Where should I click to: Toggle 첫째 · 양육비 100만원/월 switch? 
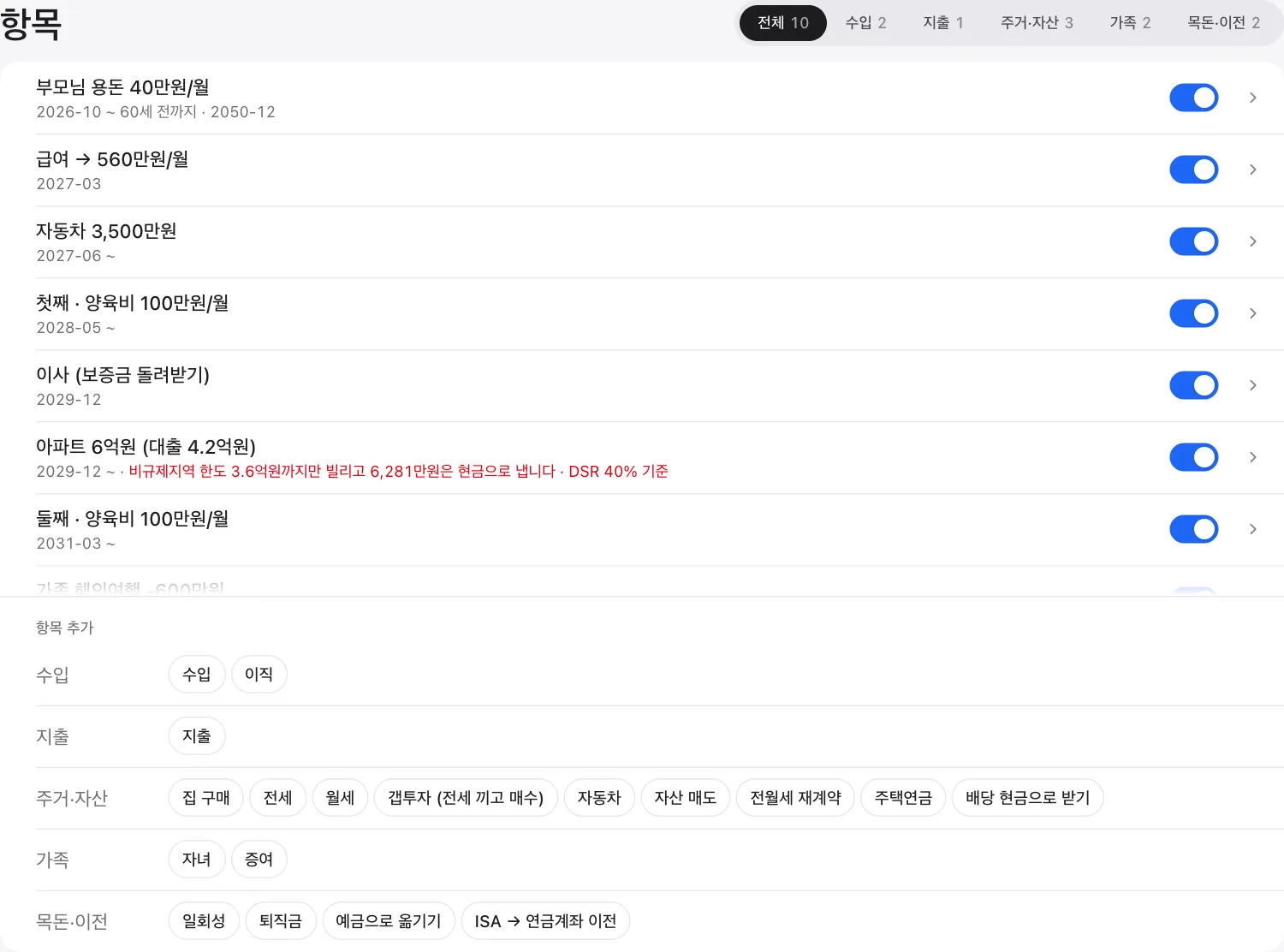point(1193,313)
